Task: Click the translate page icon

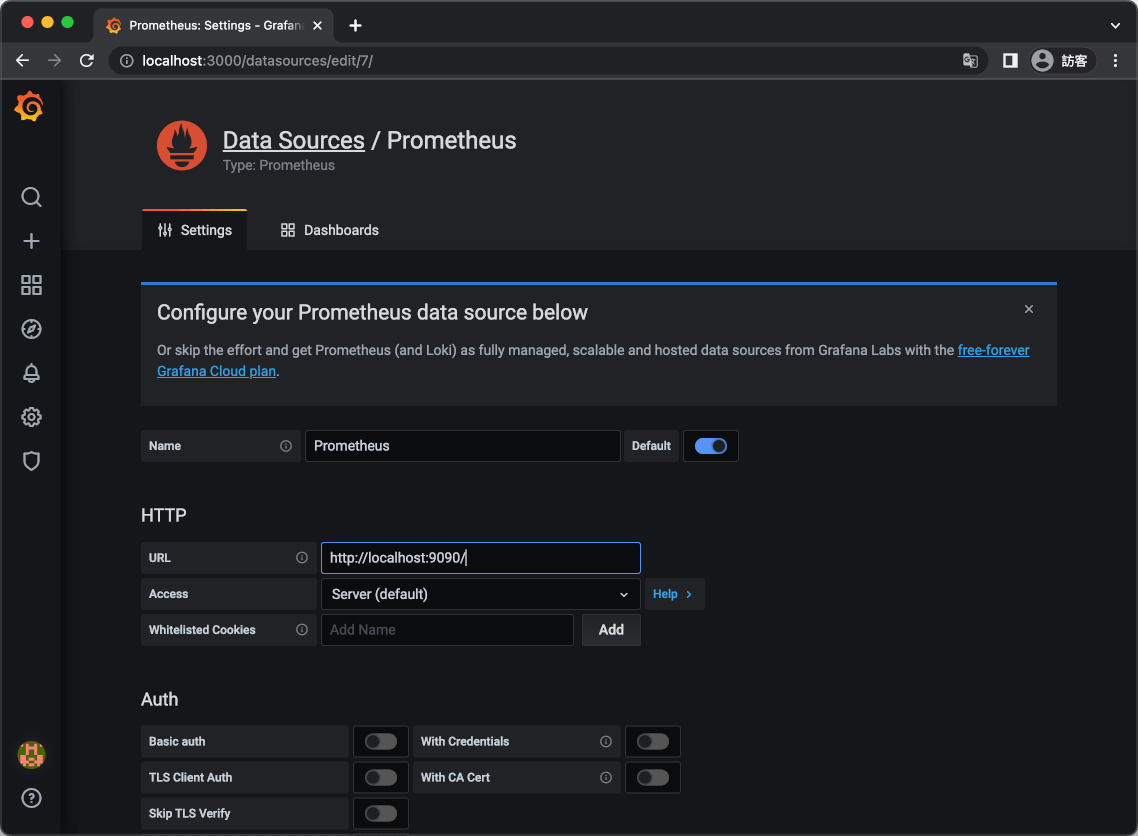Action: tap(970, 61)
